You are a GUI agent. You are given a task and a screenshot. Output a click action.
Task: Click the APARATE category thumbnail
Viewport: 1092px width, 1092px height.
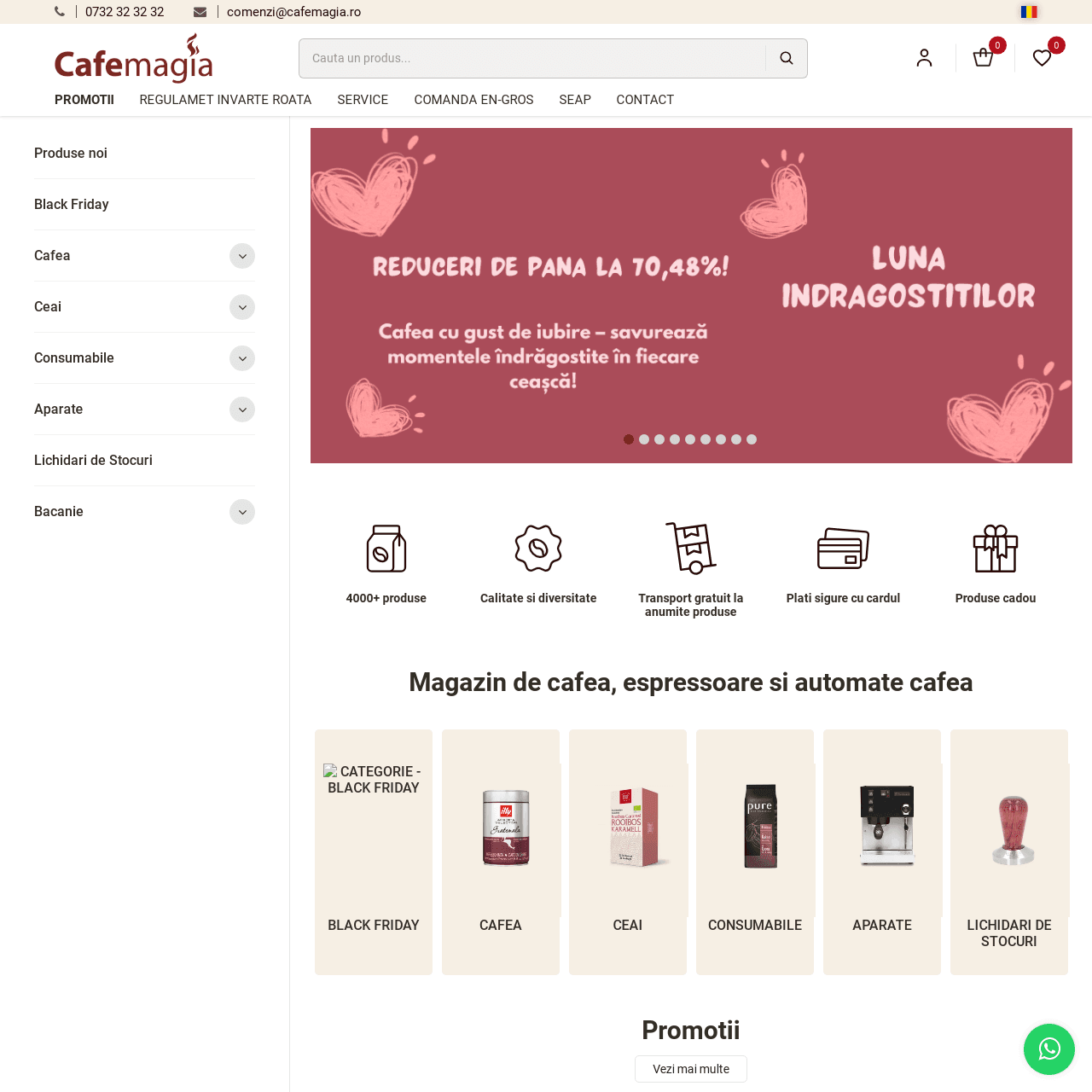pyautogui.click(x=882, y=826)
